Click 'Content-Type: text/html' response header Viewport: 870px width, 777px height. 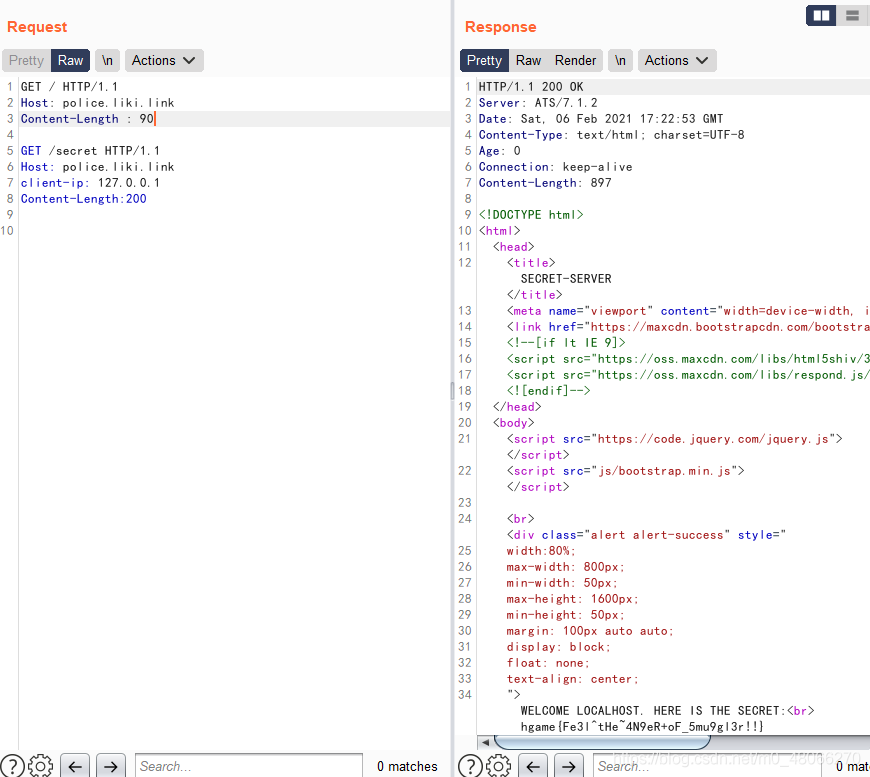click(x=611, y=135)
